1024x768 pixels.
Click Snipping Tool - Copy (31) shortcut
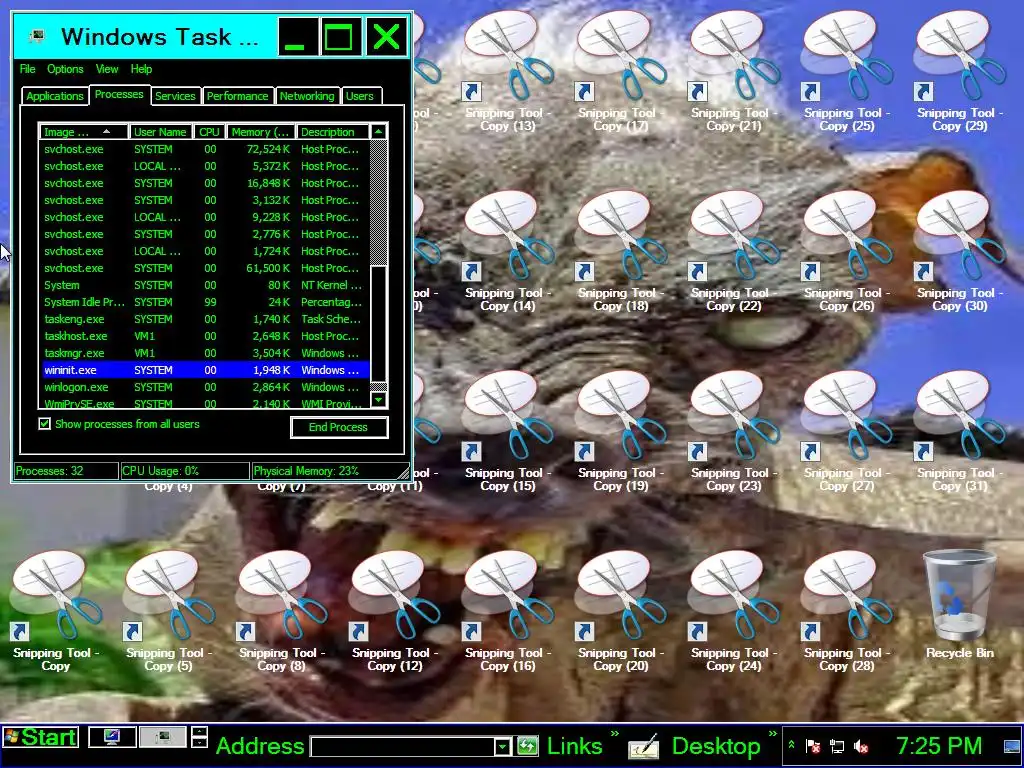959,432
